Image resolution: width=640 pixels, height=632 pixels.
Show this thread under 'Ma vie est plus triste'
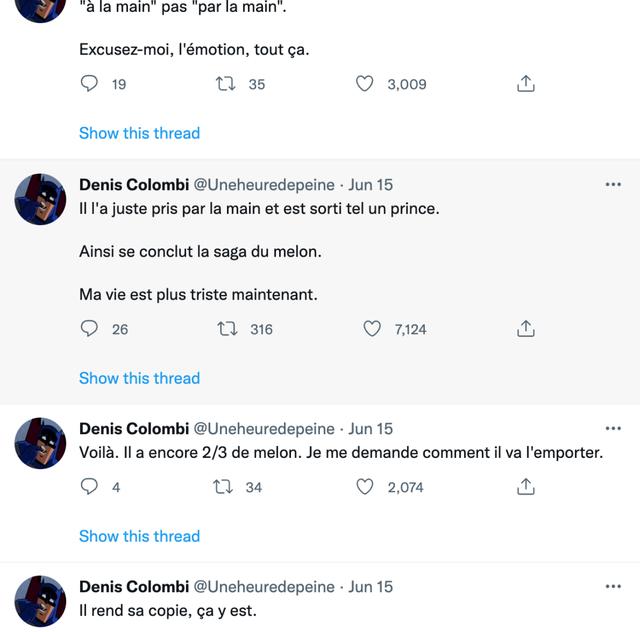[140, 378]
